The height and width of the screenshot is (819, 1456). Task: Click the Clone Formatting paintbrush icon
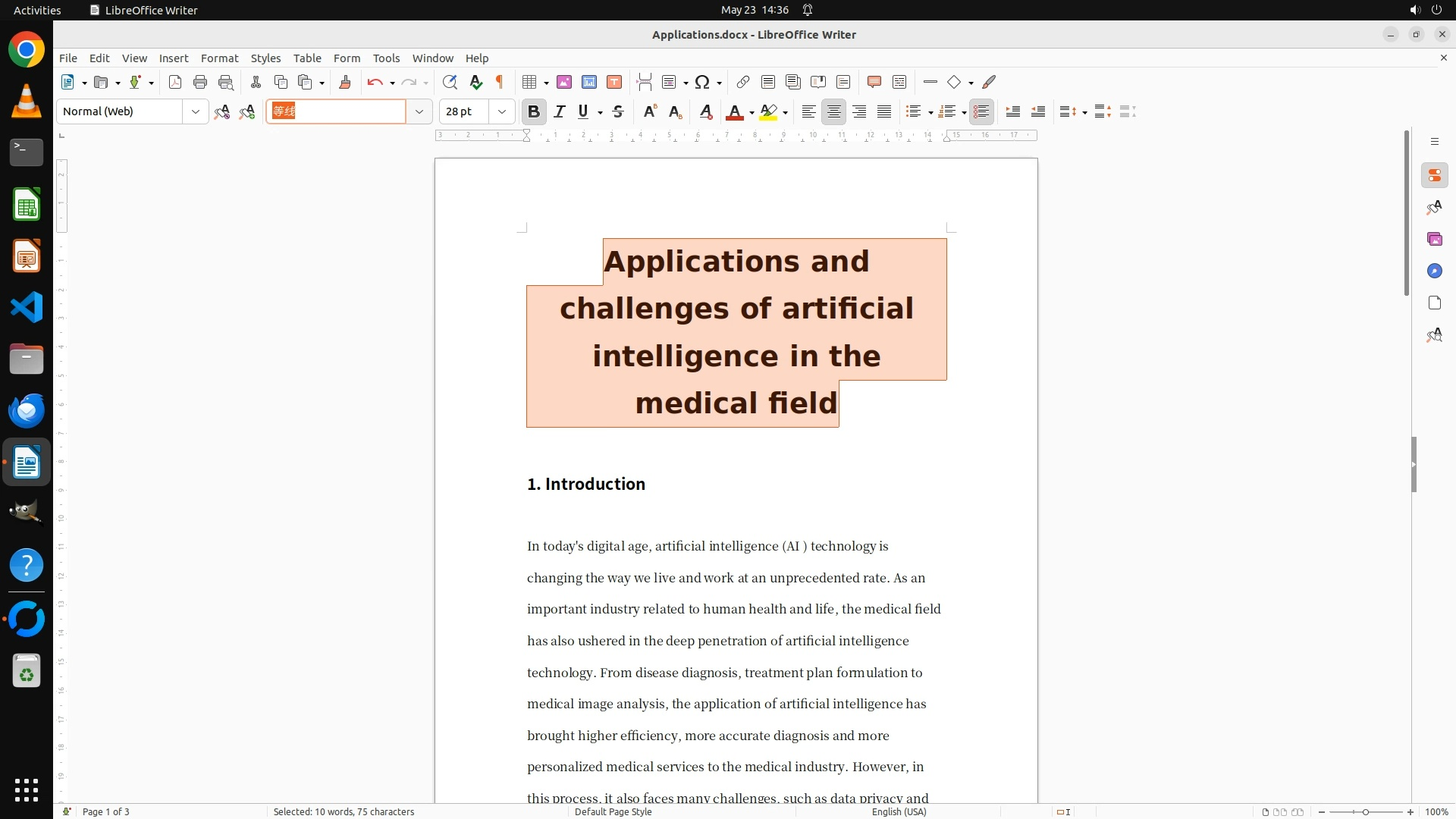click(345, 82)
